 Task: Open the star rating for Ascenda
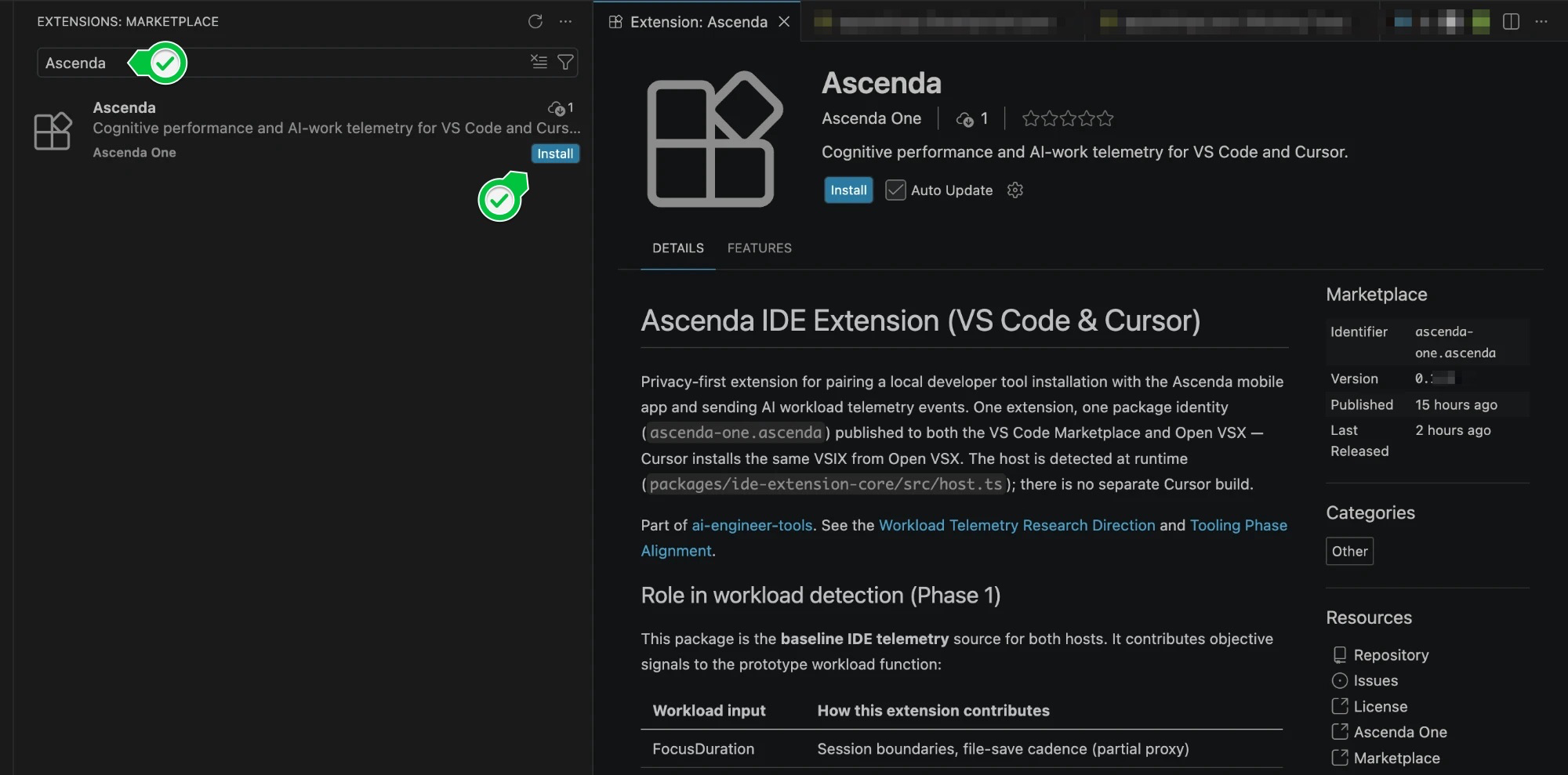coord(1068,118)
